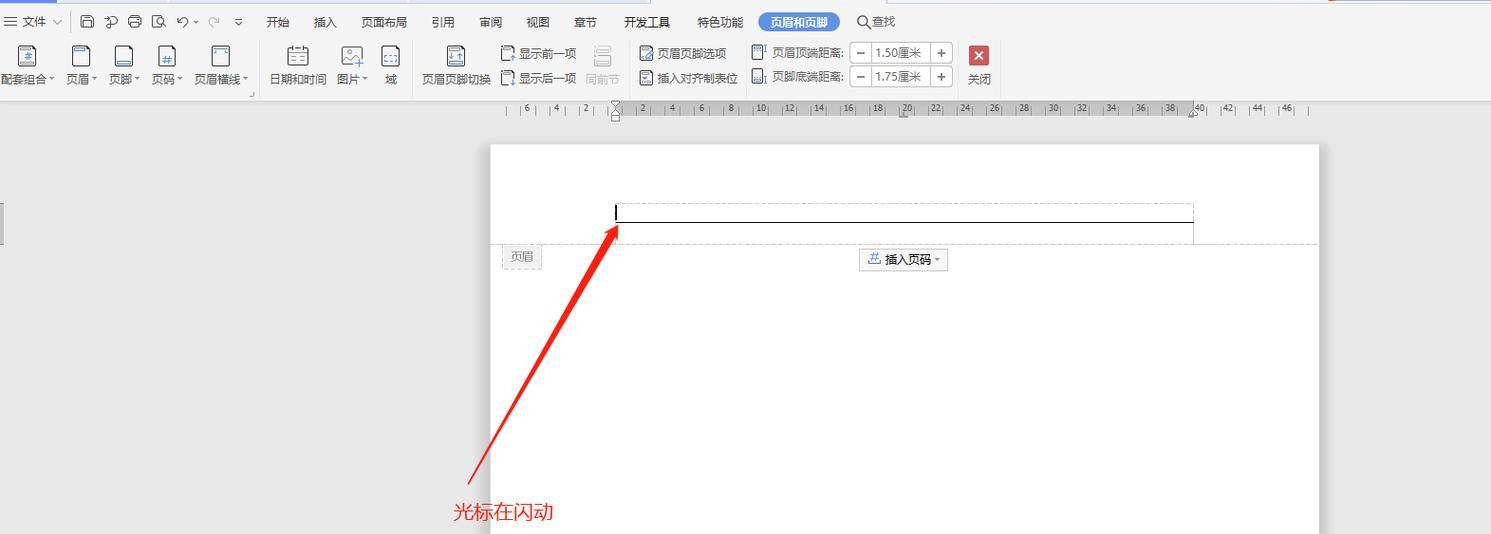
Task: Open the 页眉 header dropdown
Action: tap(81, 65)
